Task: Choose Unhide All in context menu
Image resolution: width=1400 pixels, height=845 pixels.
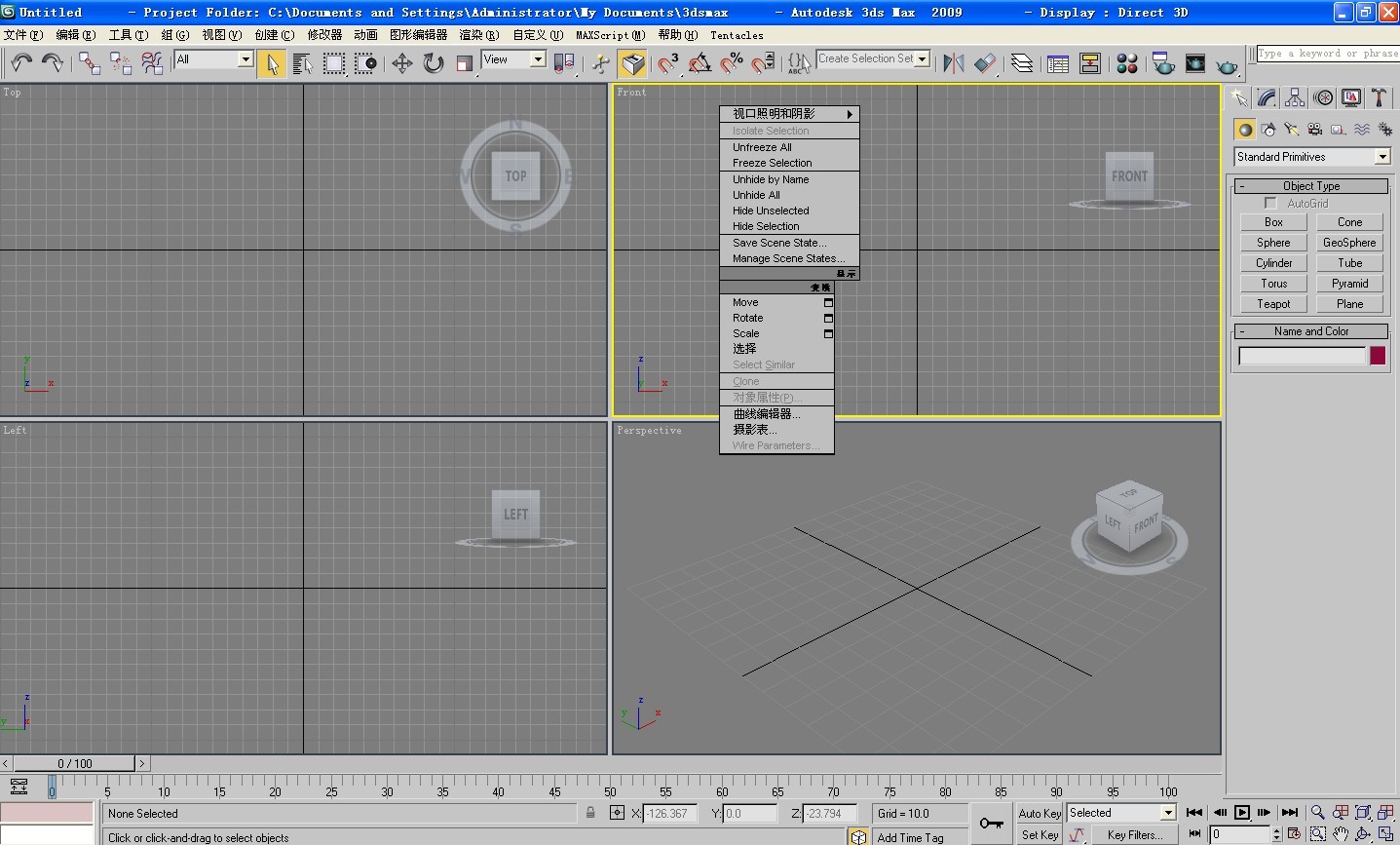Action: (x=756, y=195)
